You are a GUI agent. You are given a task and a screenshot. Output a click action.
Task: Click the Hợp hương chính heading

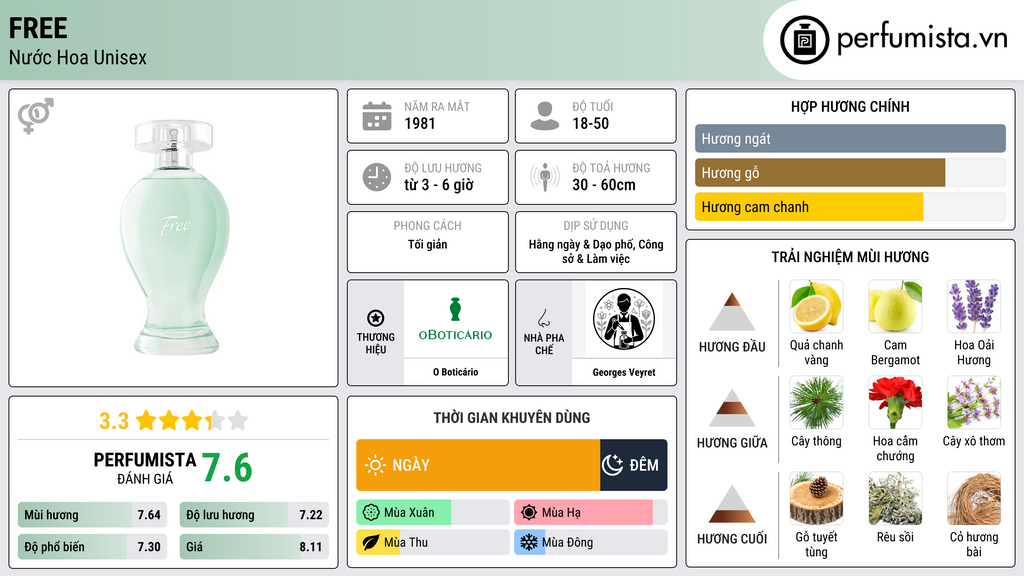(x=850, y=106)
